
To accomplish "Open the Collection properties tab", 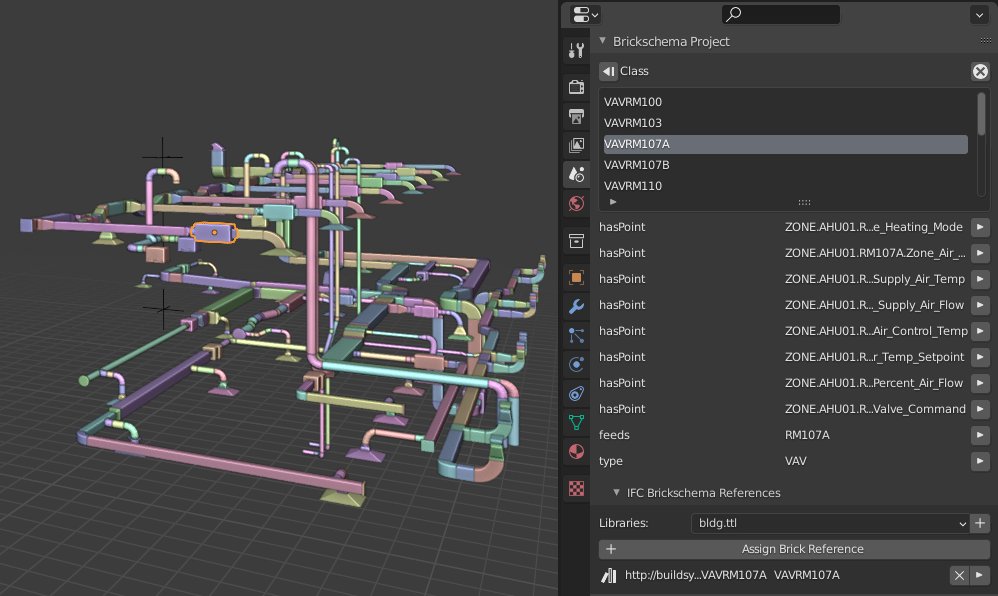I will click(576, 241).
